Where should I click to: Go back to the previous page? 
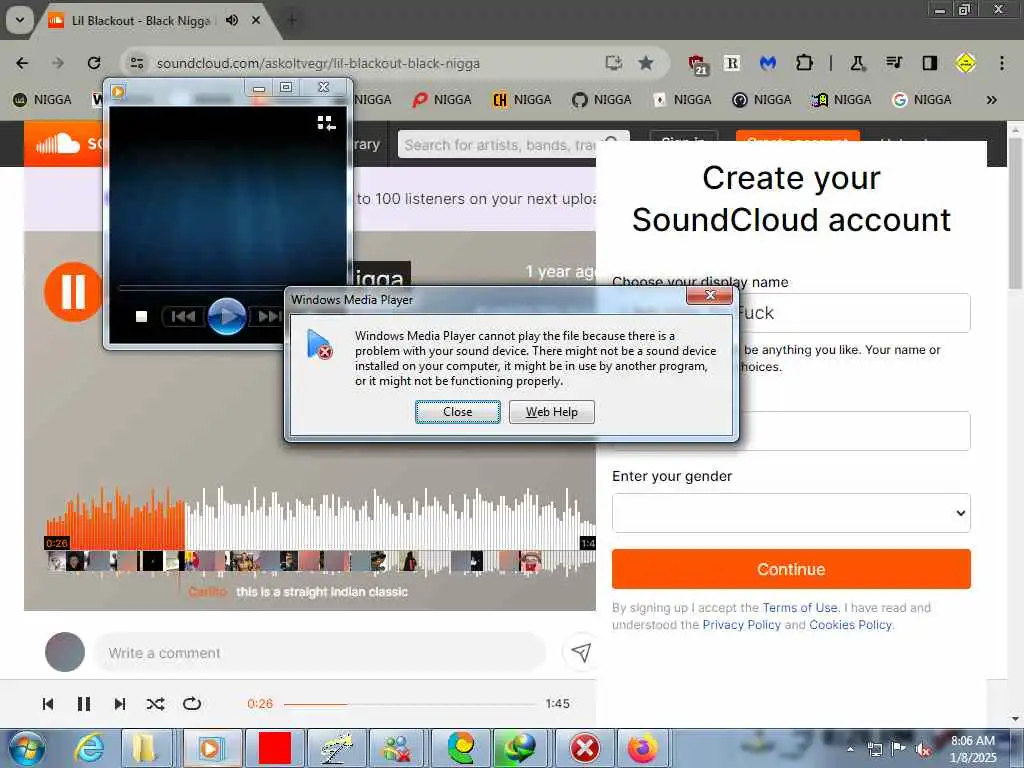click(x=22, y=63)
